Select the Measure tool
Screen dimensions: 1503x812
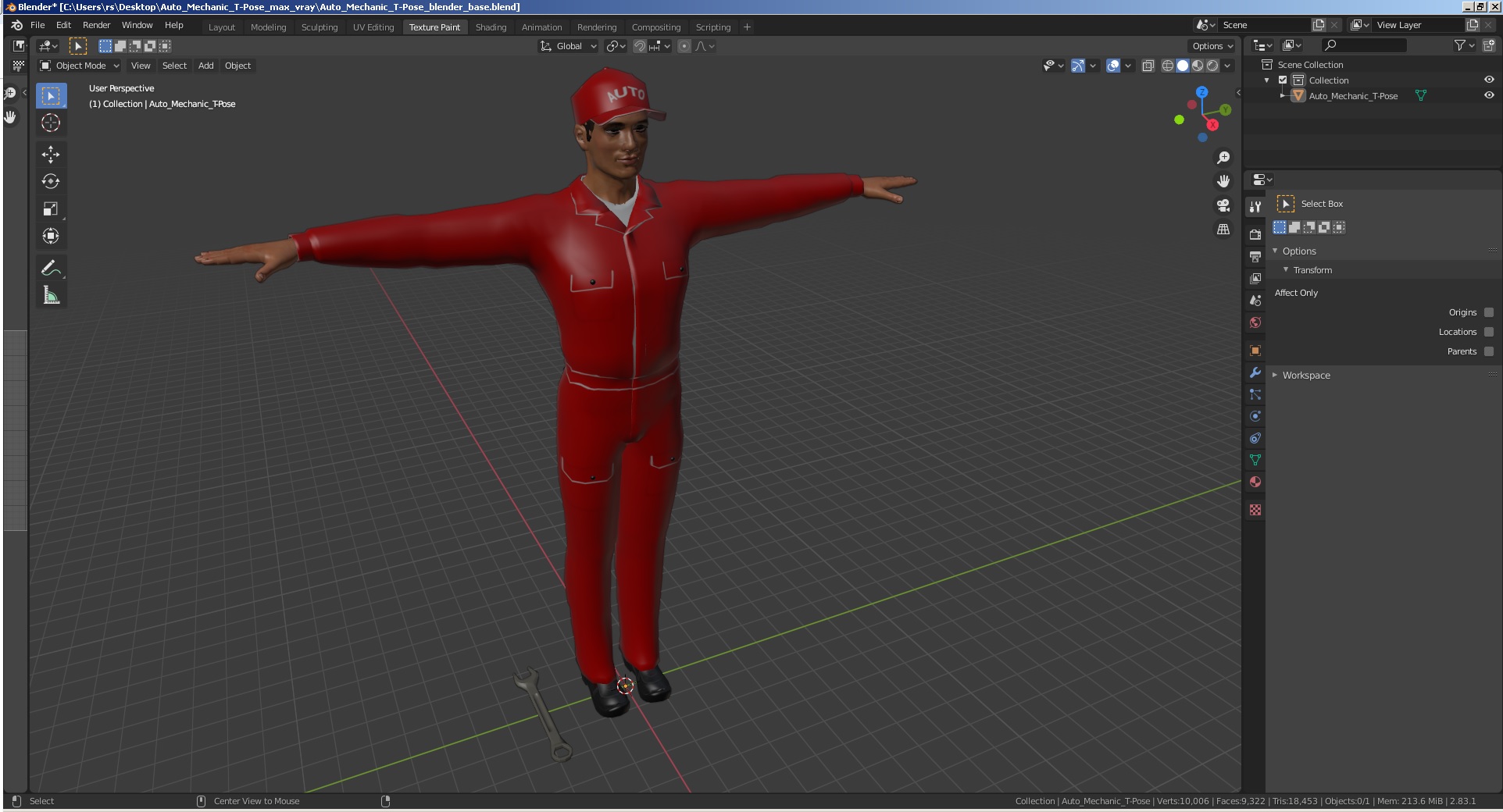click(x=51, y=295)
